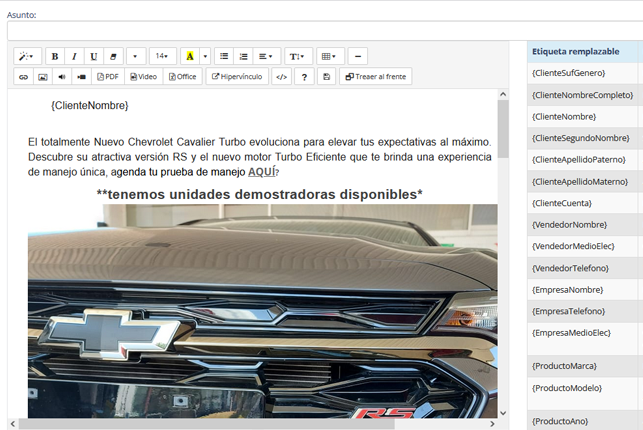Open the line height dropdown

click(298, 56)
